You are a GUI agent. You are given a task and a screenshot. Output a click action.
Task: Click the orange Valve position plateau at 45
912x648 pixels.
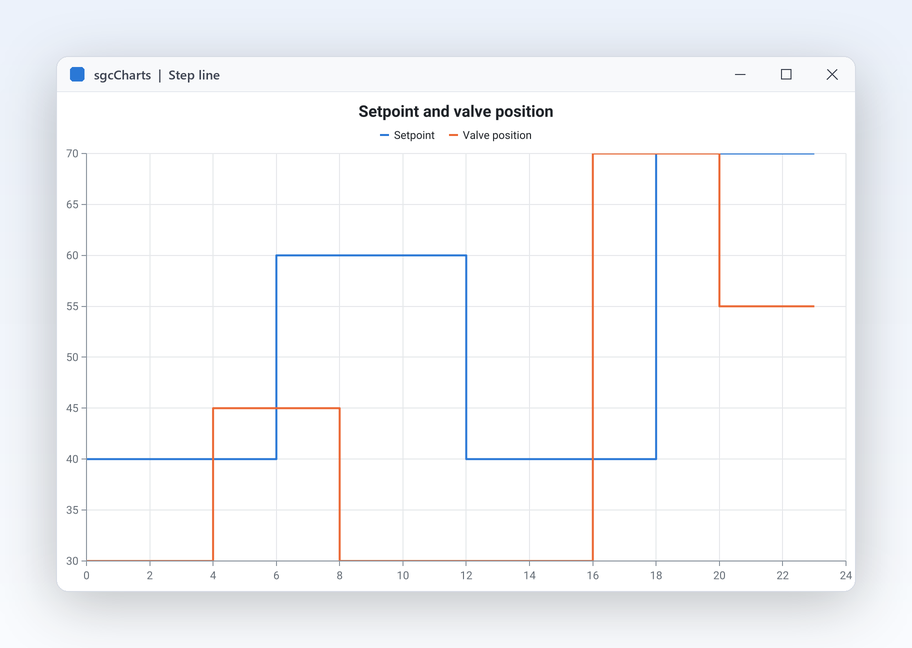pyautogui.click(x=276, y=408)
